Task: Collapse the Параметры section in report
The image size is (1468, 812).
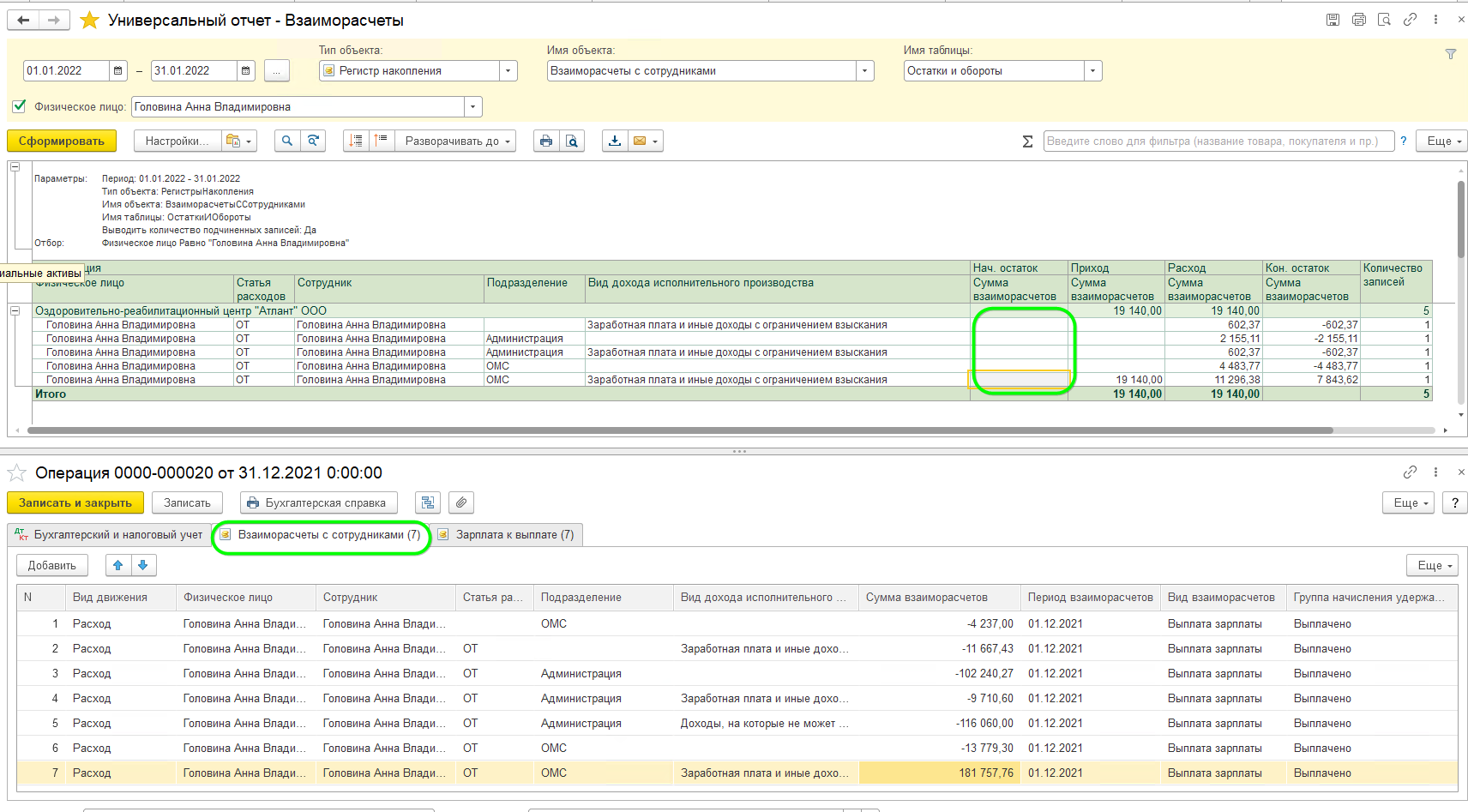Action: pyautogui.click(x=15, y=166)
